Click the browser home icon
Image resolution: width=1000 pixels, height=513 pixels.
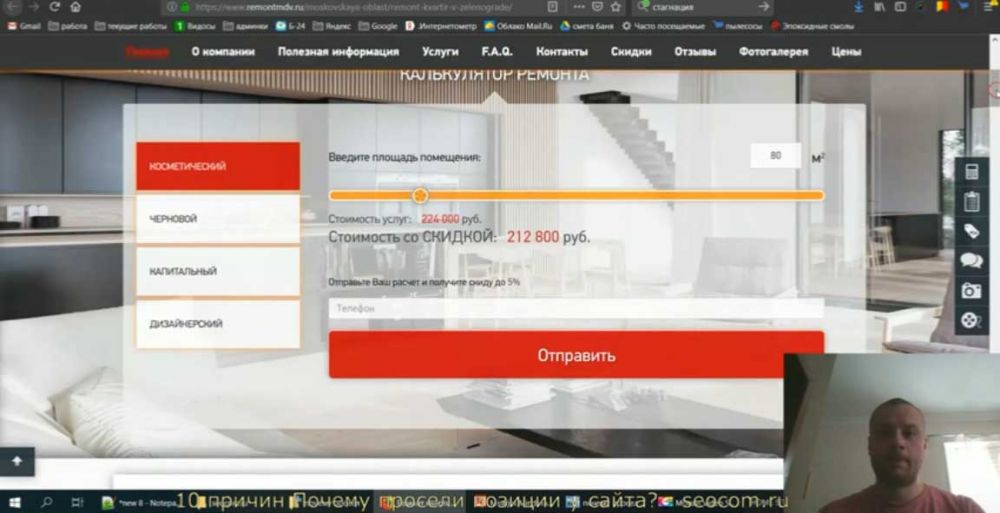[76, 7]
